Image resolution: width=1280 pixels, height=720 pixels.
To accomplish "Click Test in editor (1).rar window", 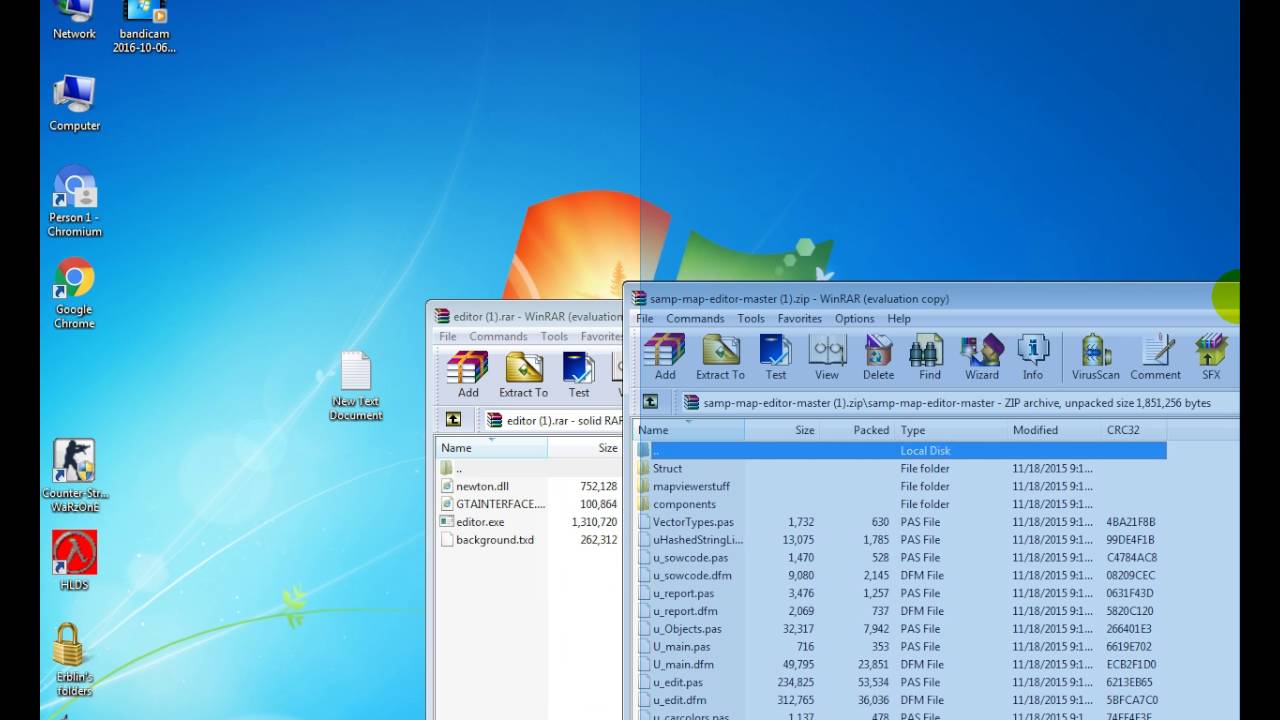I will coord(579,375).
